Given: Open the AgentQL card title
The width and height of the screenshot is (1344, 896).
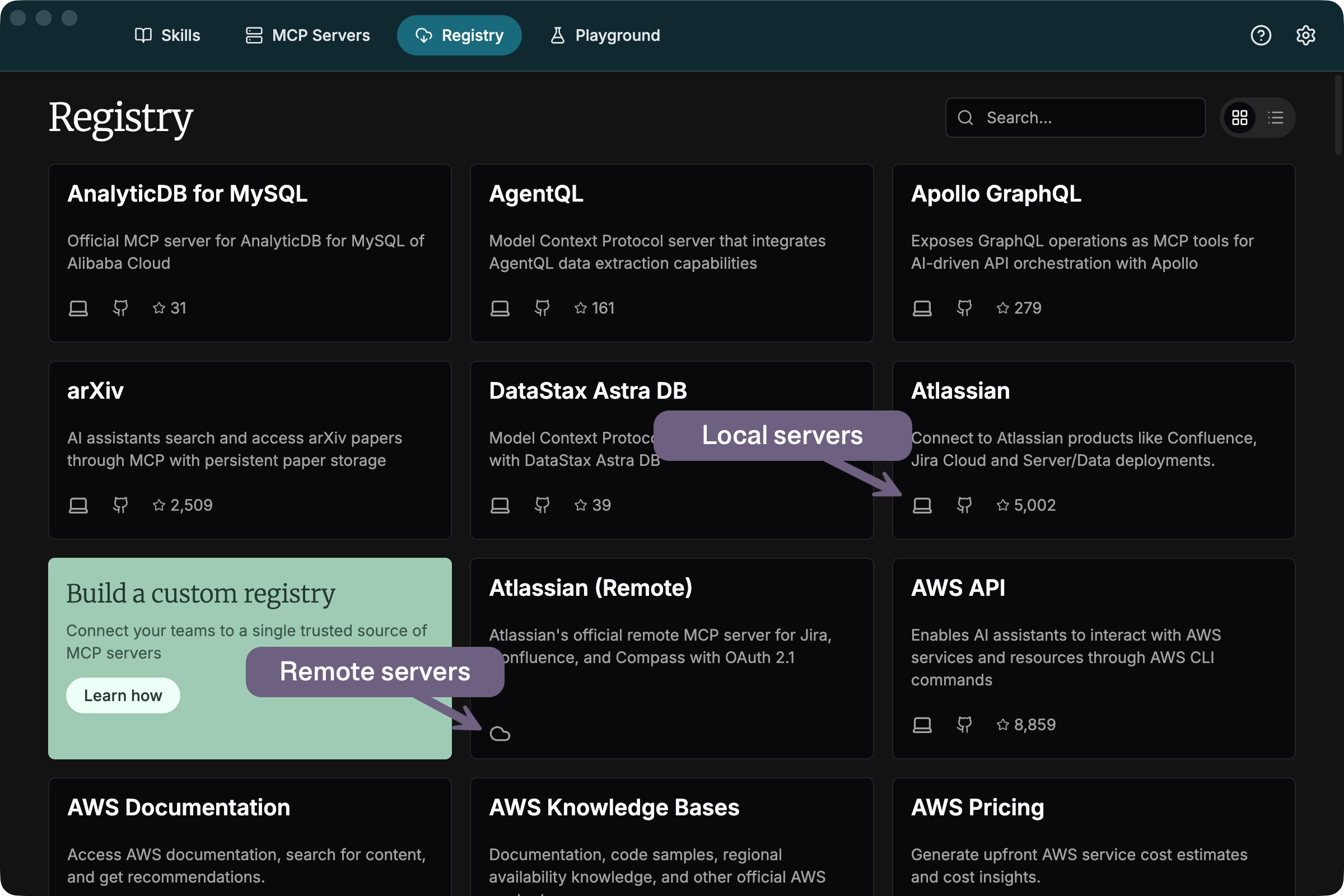Looking at the screenshot, I should tap(536, 194).
